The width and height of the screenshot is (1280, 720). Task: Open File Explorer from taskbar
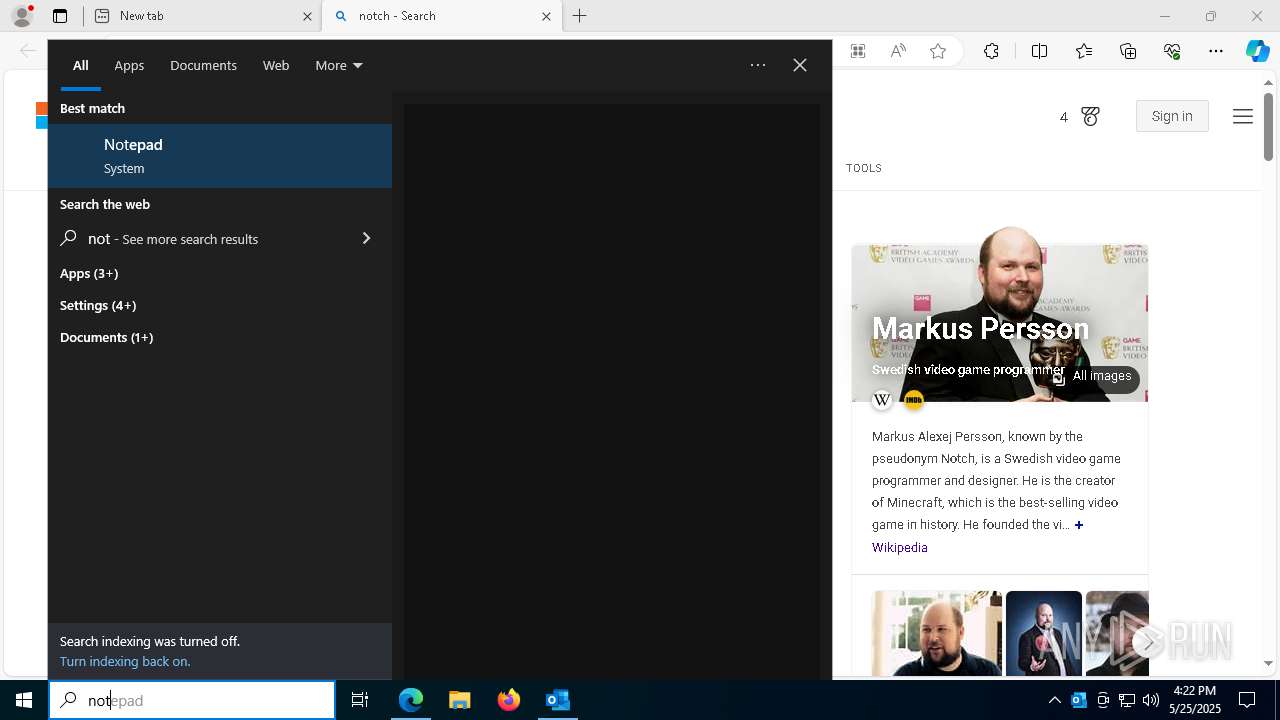pyautogui.click(x=460, y=700)
